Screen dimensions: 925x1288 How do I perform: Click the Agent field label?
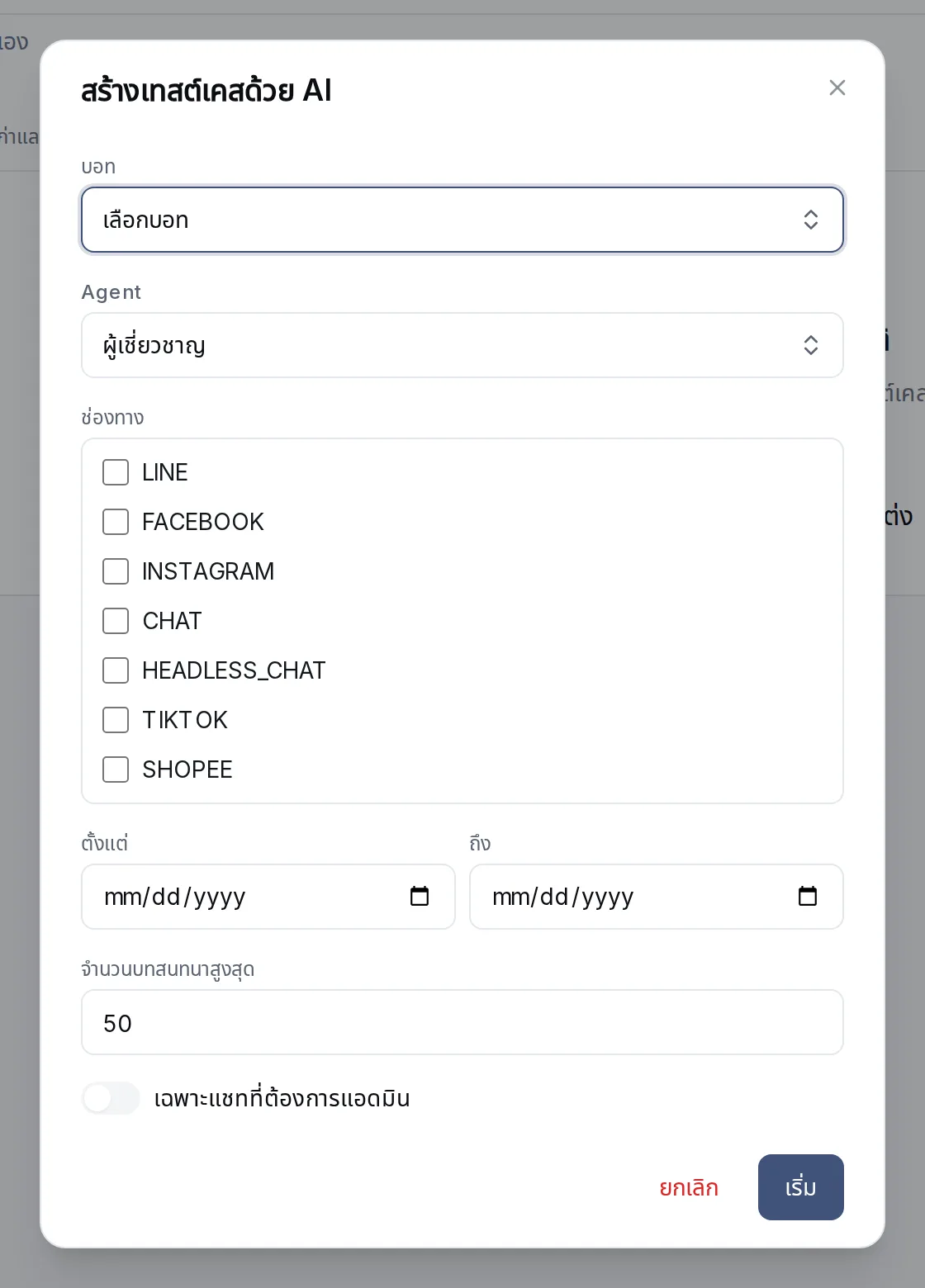111,292
